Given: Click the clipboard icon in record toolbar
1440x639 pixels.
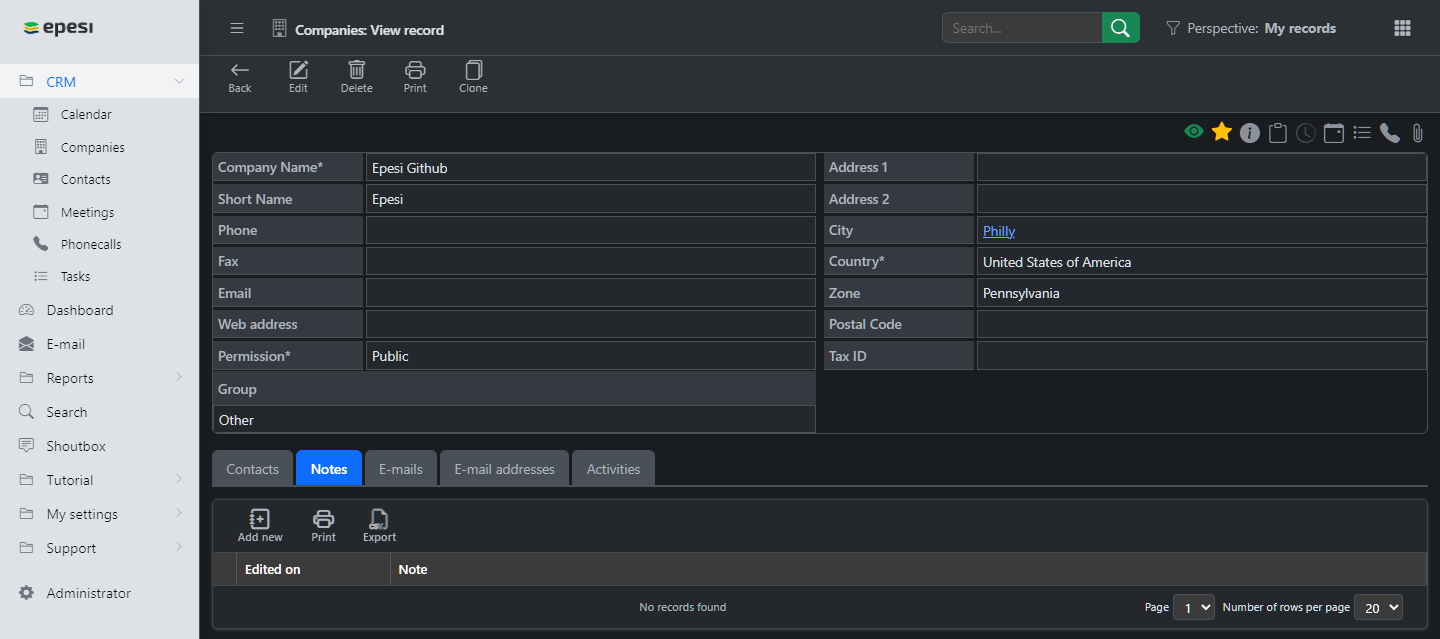Looking at the screenshot, I should (x=1277, y=133).
